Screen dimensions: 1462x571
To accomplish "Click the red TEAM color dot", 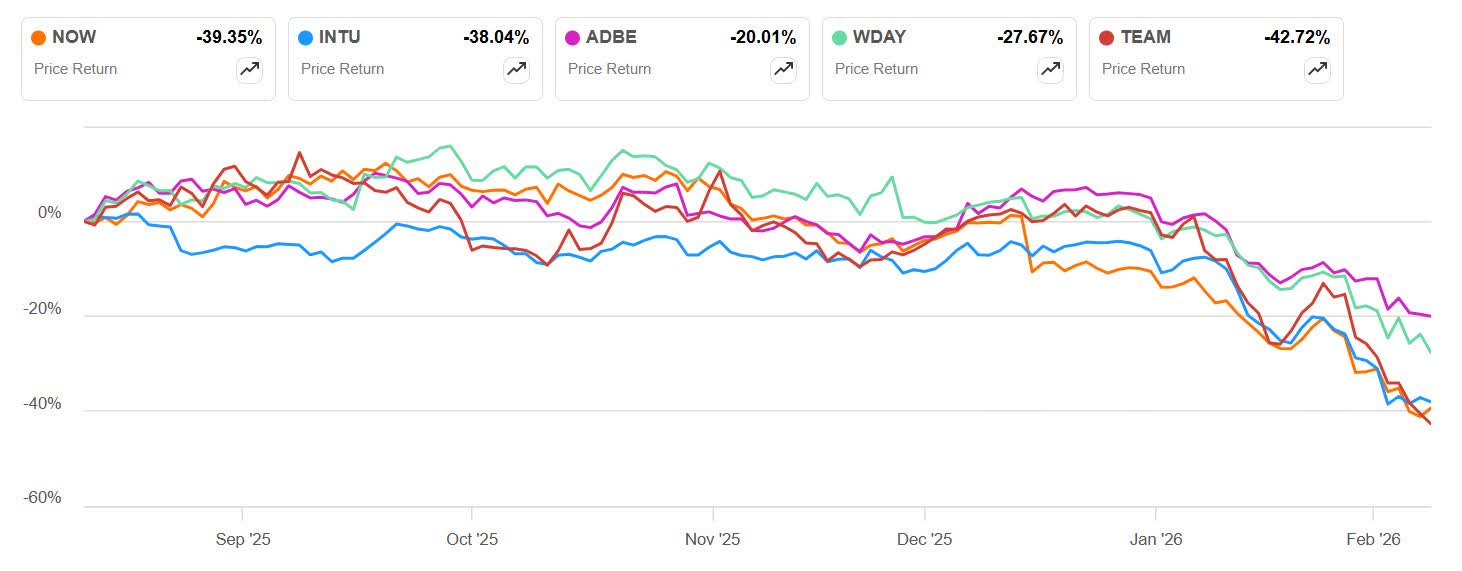I will click(1107, 38).
